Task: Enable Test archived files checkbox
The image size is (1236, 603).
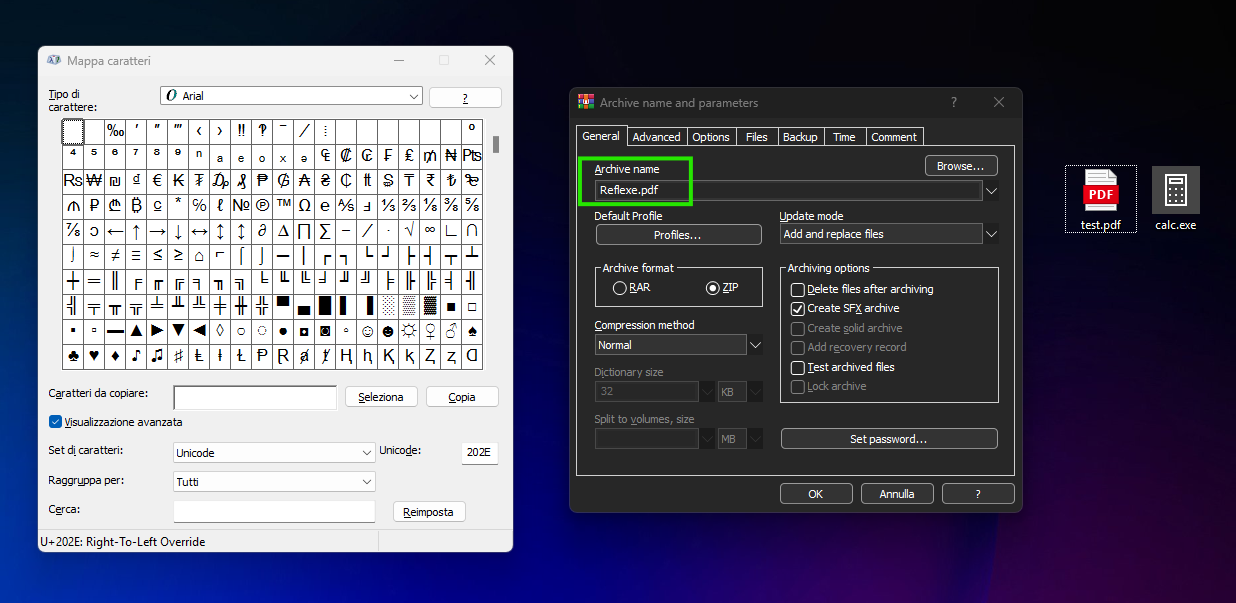Action: coord(843,367)
